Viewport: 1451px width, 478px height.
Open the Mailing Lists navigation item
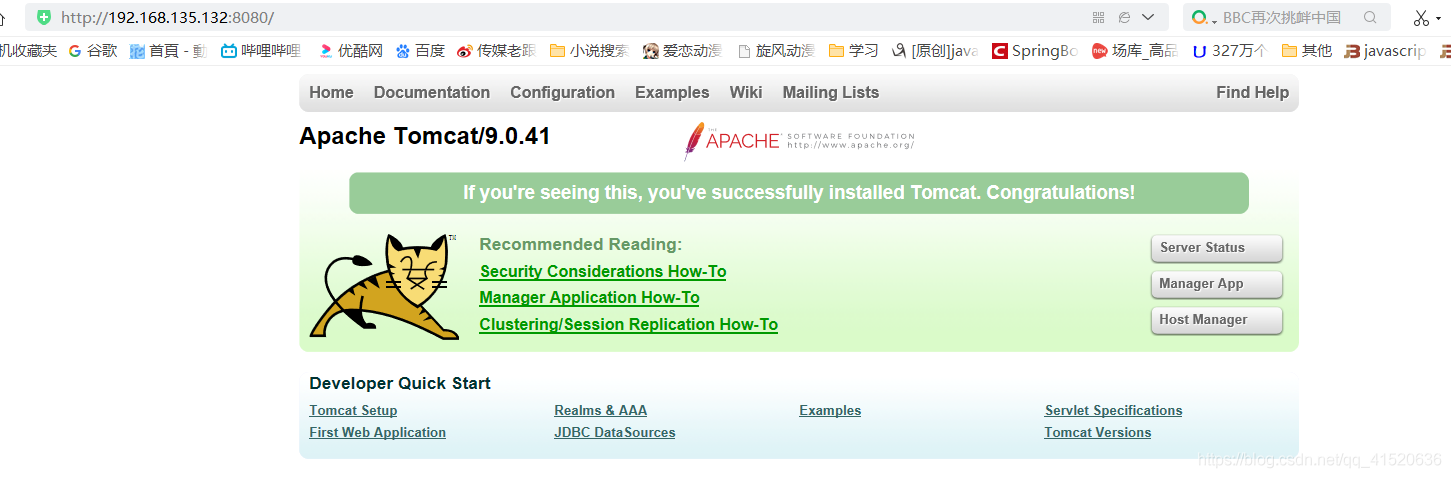tap(831, 92)
